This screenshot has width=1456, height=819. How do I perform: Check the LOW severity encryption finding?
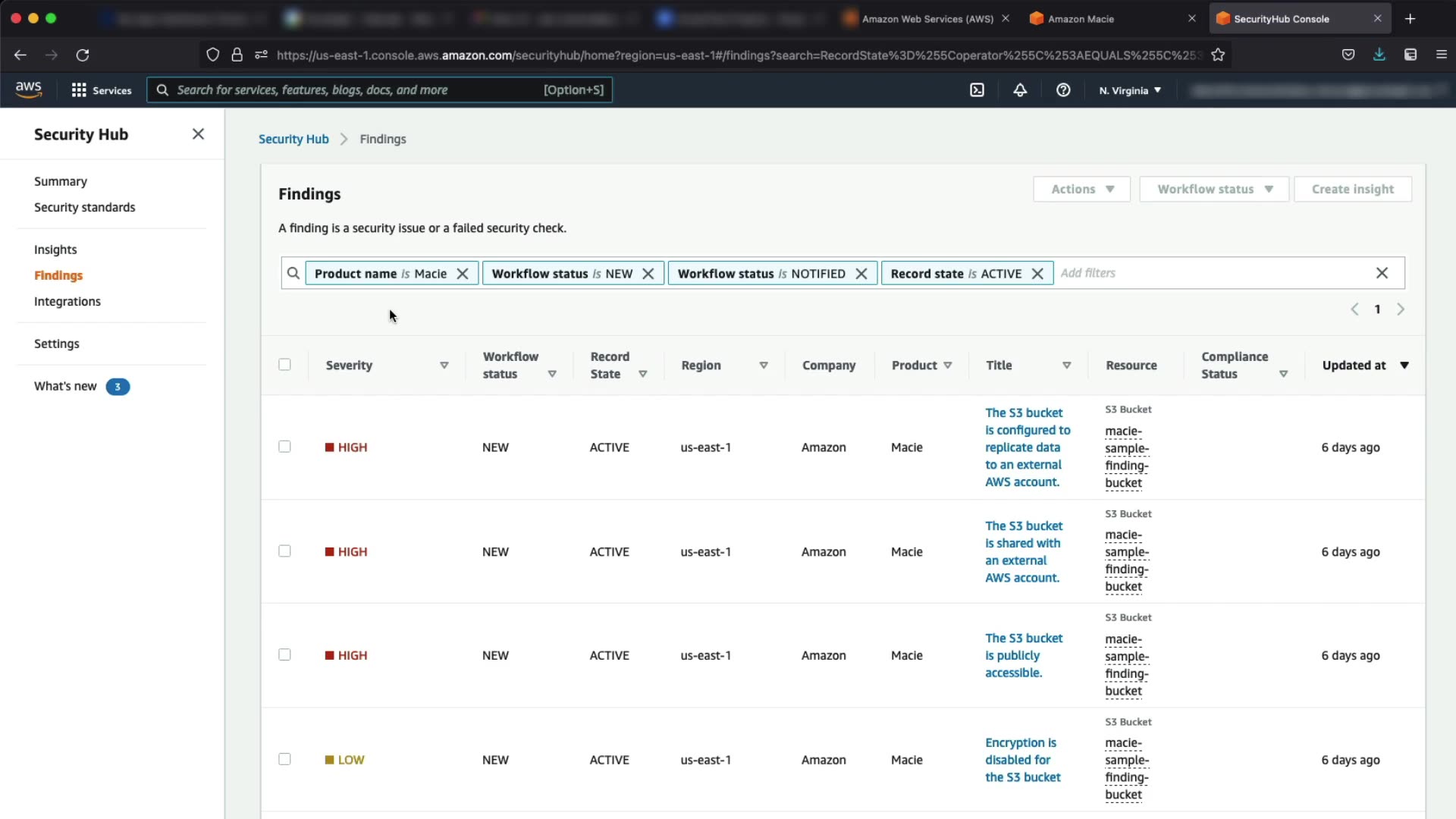[x=284, y=759]
